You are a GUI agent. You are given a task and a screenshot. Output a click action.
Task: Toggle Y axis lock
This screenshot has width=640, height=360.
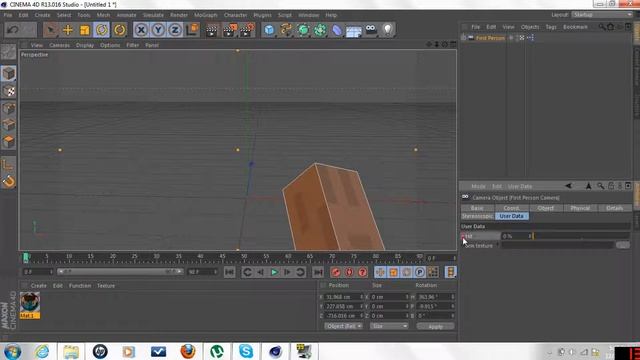(158, 30)
